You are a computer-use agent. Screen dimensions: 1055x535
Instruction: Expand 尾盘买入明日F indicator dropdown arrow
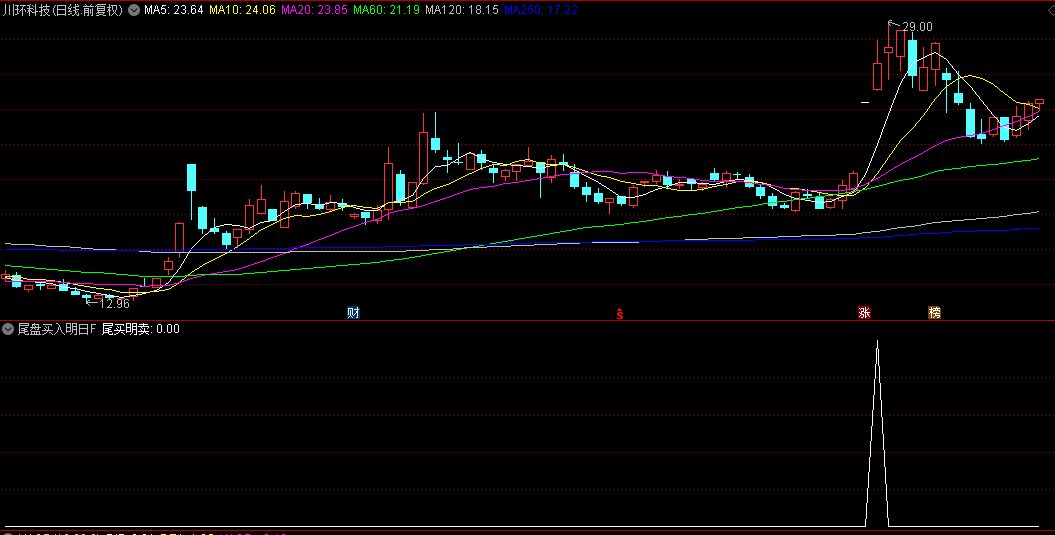(8, 329)
